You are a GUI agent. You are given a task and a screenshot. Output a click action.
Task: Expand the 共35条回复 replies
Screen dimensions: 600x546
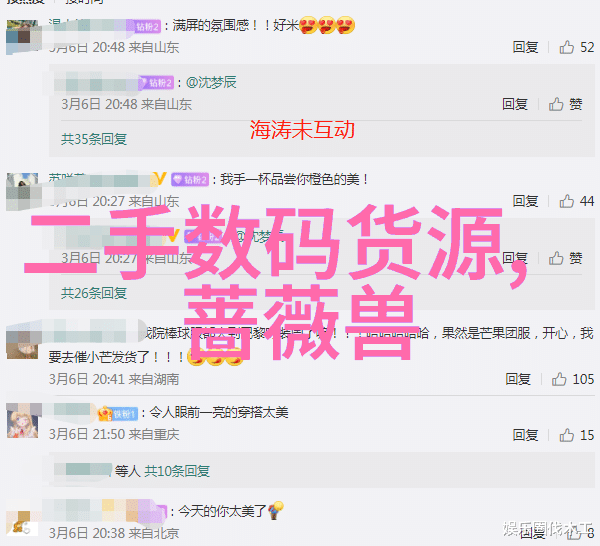coord(94,139)
